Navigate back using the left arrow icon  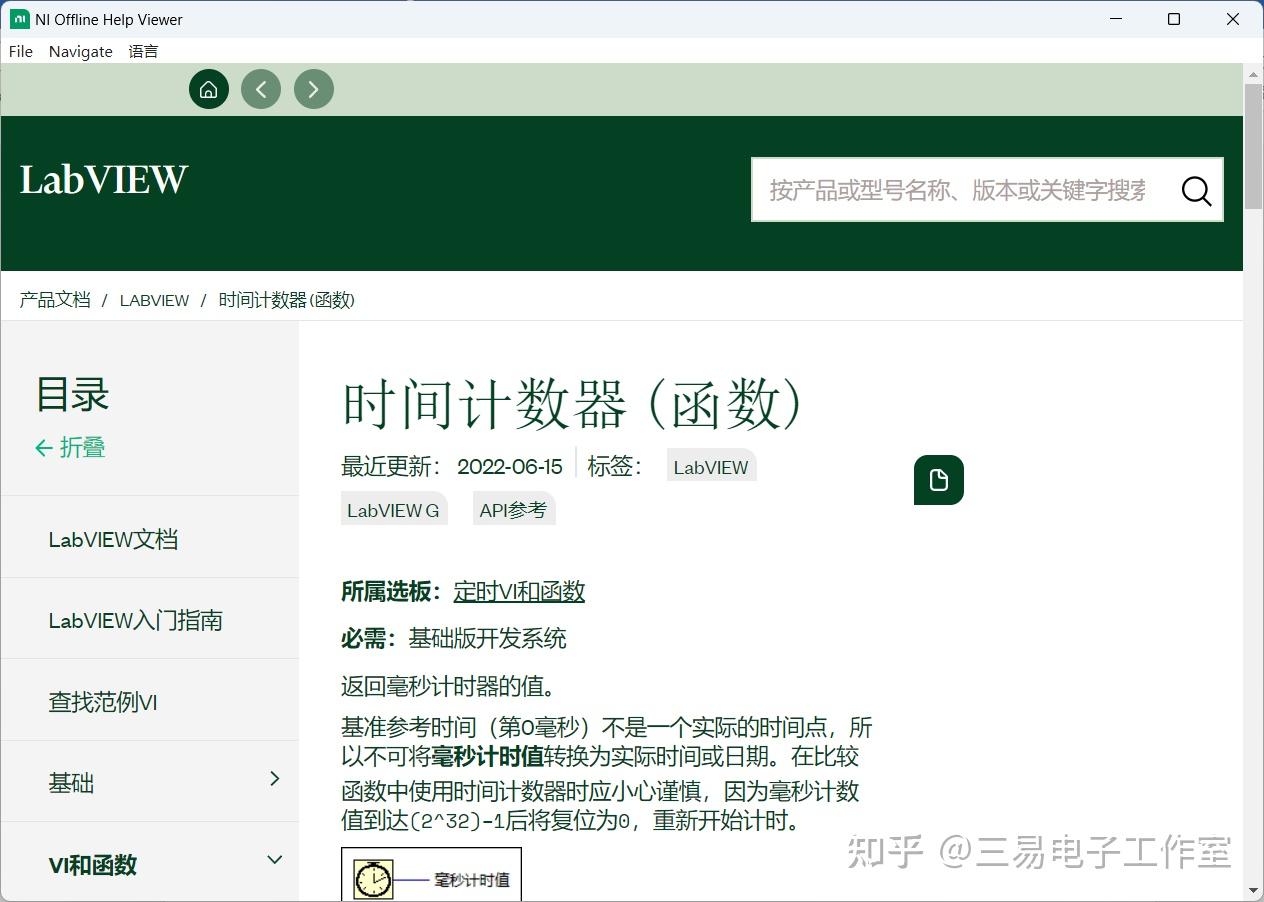(261, 89)
